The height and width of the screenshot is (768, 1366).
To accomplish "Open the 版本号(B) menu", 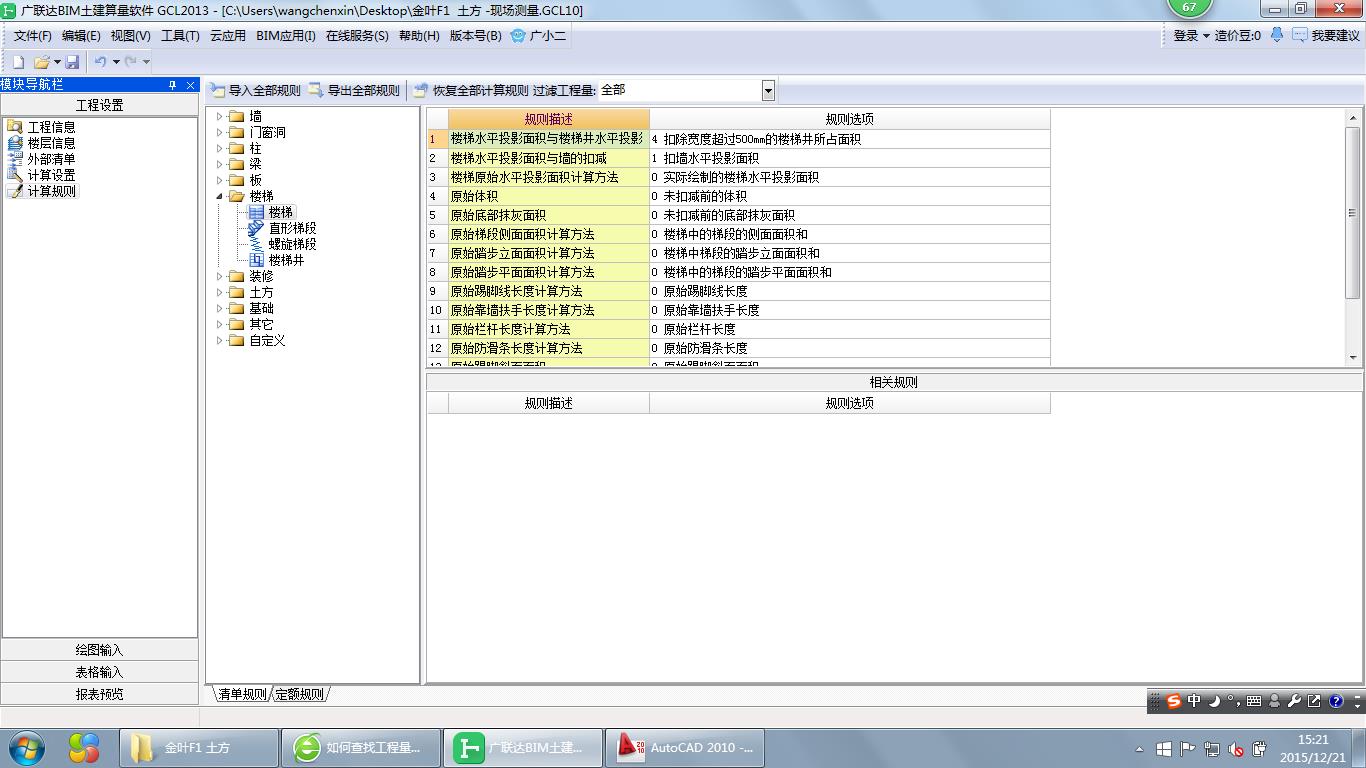I will tap(476, 36).
